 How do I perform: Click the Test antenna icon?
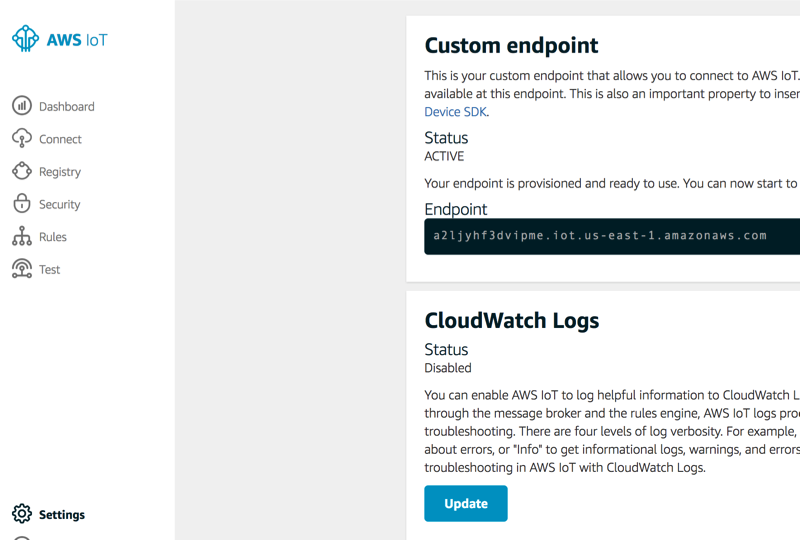(x=22, y=269)
